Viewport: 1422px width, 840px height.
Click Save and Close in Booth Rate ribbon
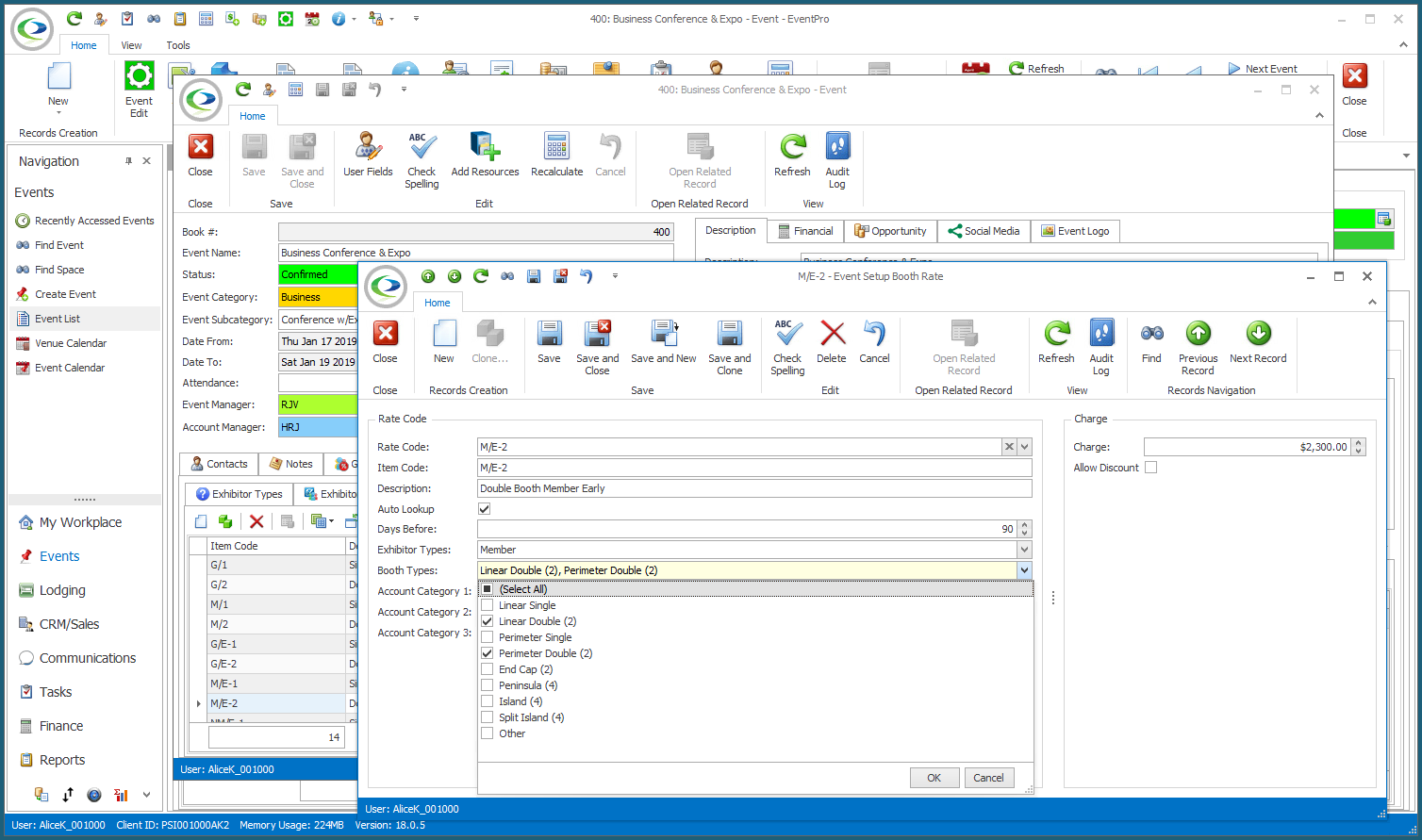pyautogui.click(x=597, y=347)
